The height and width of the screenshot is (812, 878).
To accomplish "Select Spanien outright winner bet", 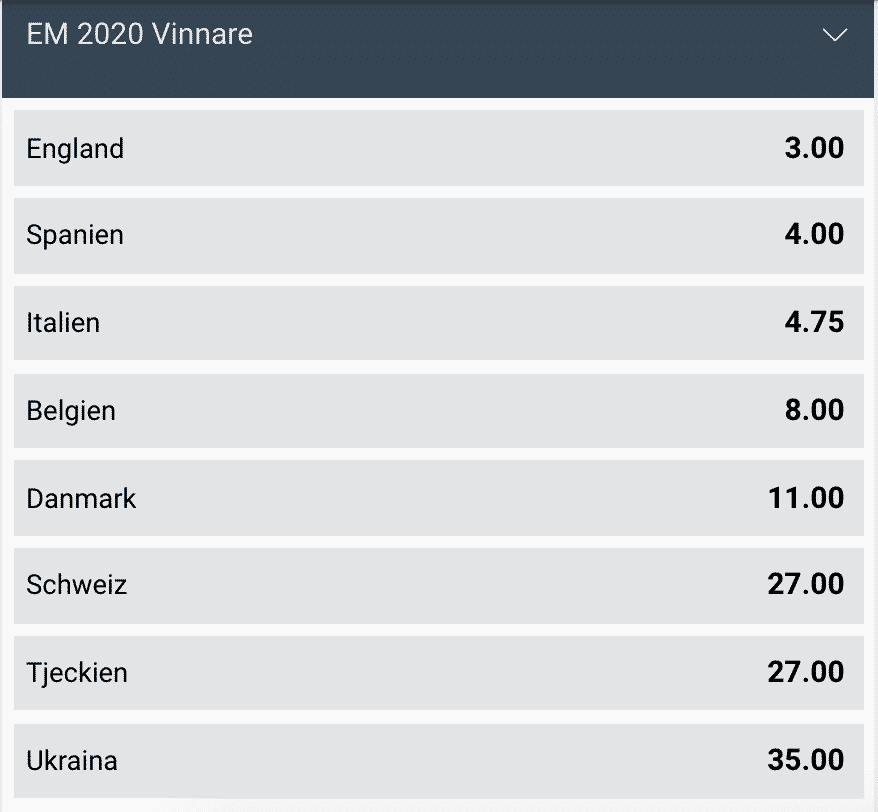I will coord(438,236).
